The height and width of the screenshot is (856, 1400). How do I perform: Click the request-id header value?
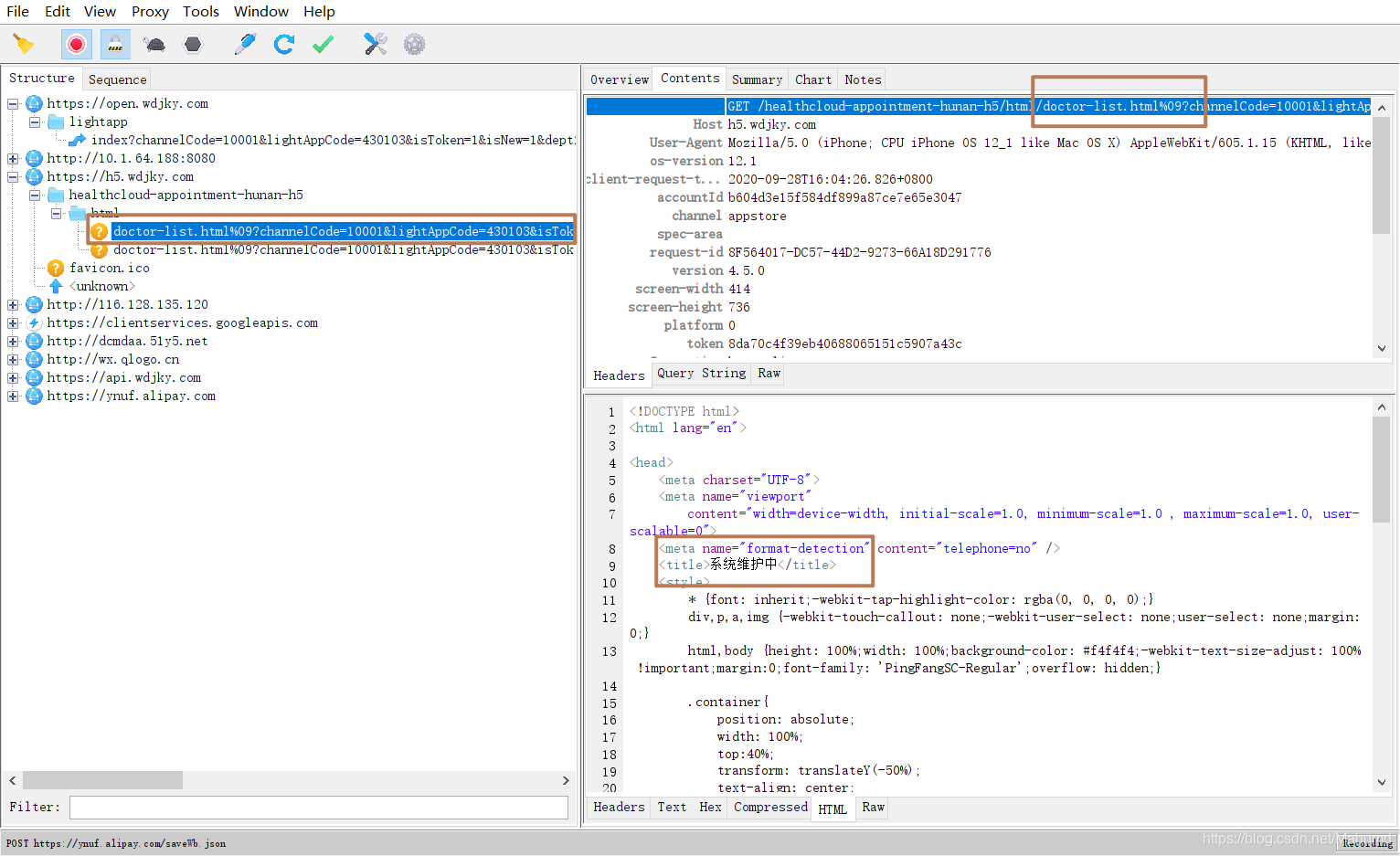[859, 252]
